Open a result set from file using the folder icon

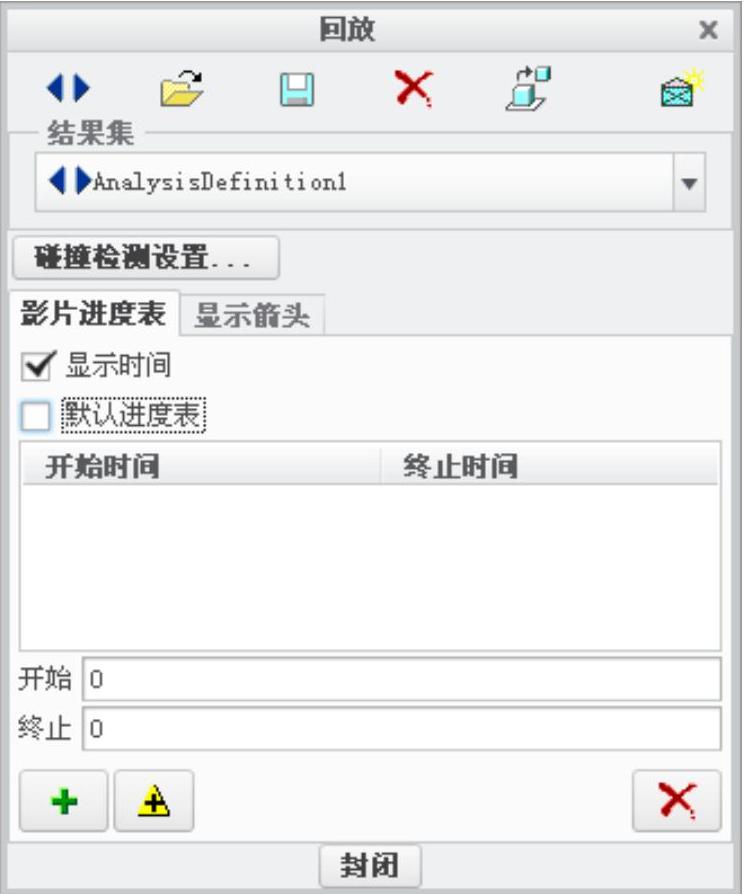(182, 88)
